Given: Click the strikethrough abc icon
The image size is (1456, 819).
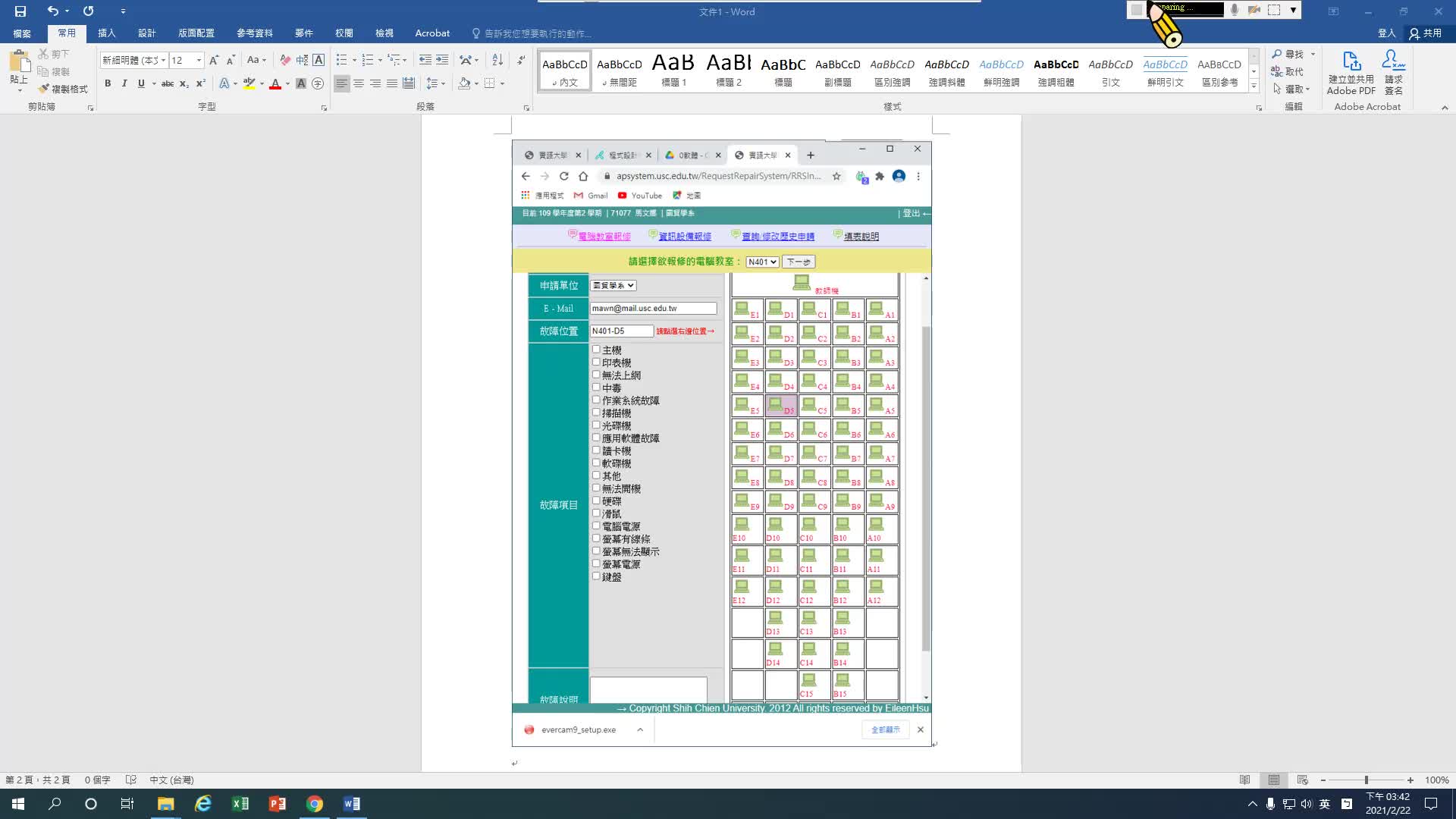Looking at the screenshot, I should (168, 83).
